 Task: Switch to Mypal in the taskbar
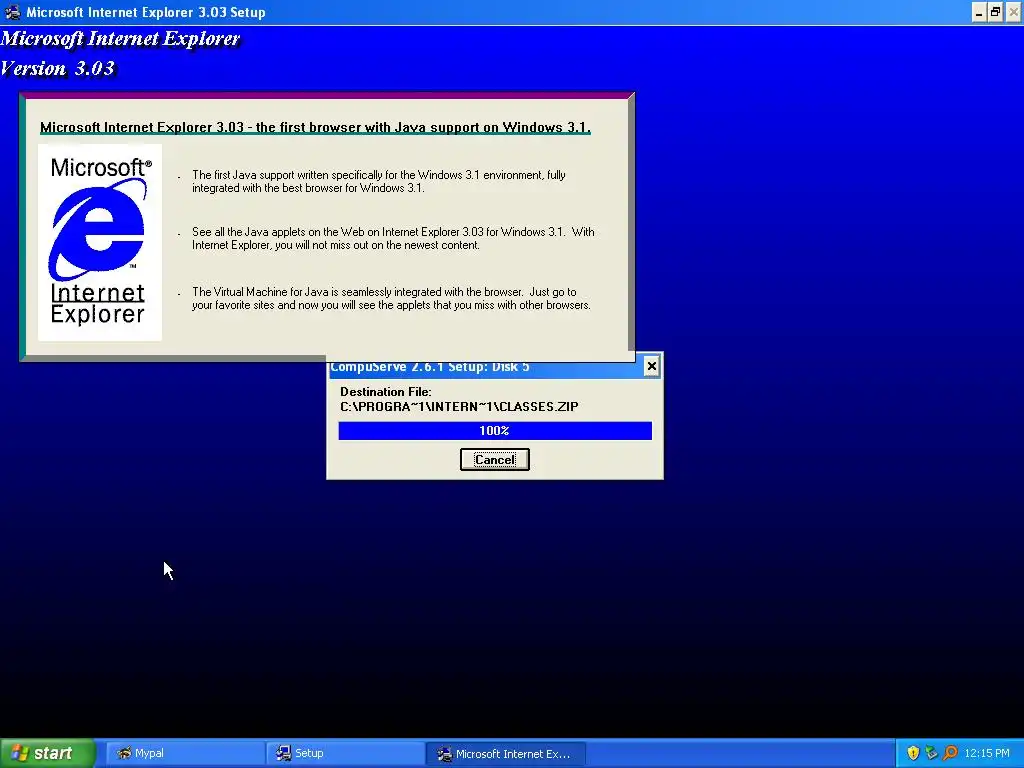click(x=185, y=753)
